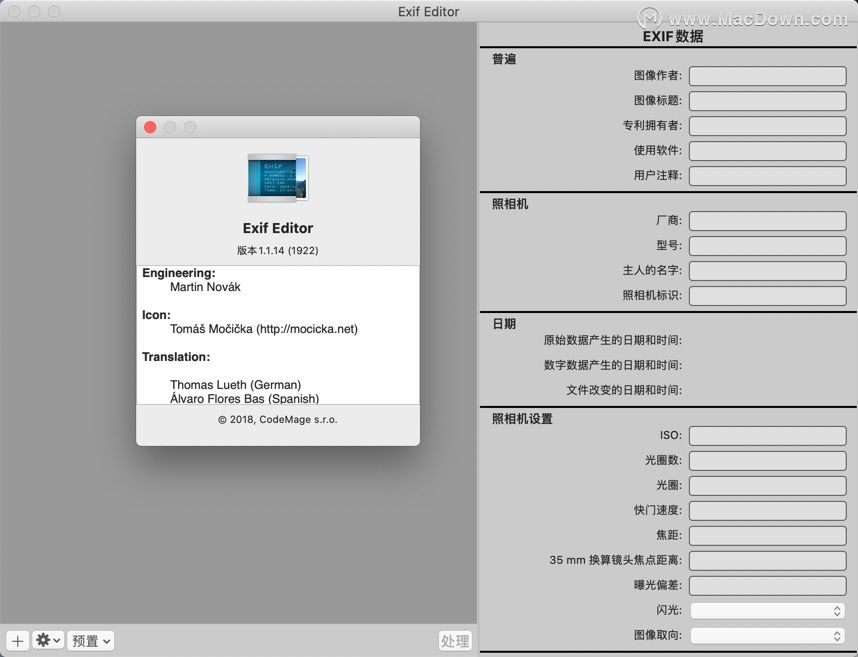The image size is (858, 657).
Task: Click into the 厂商 field
Action: pos(767,221)
